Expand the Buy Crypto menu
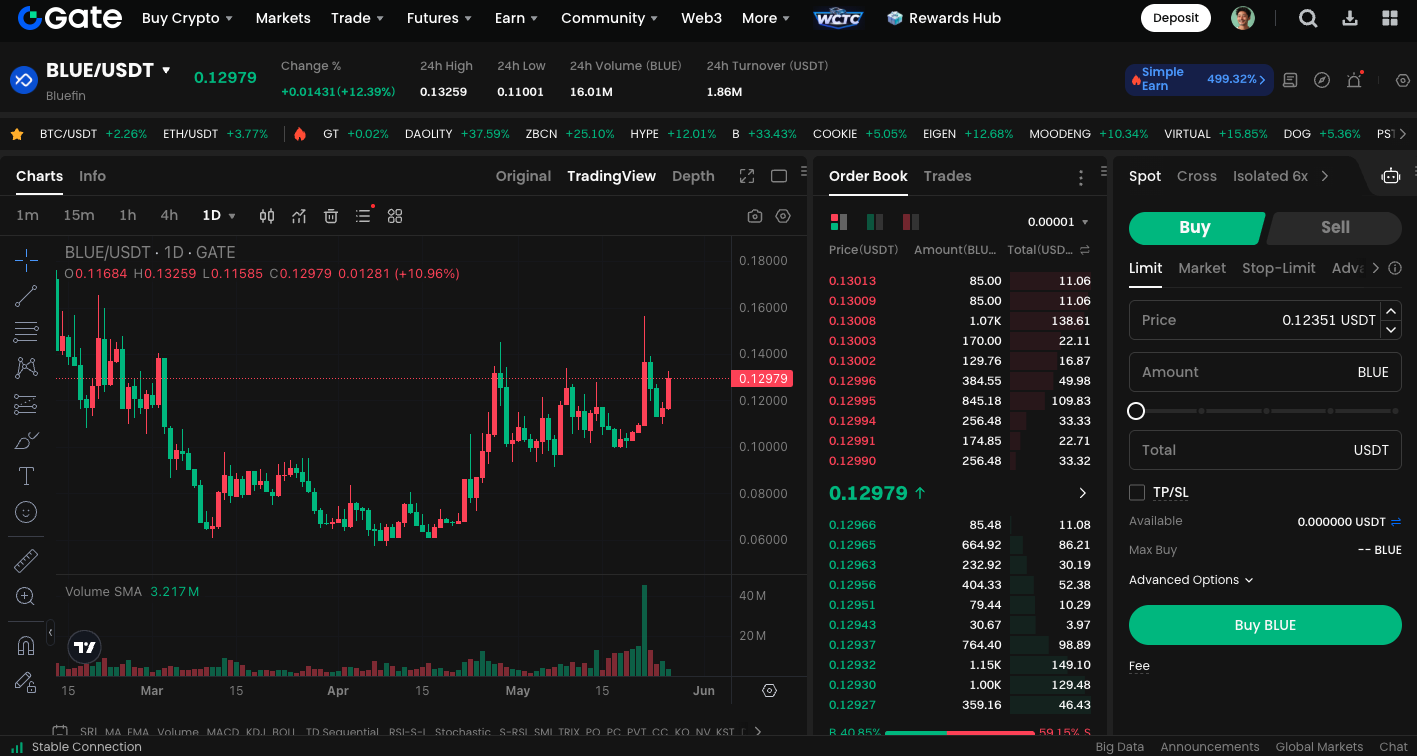 point(187,18)
